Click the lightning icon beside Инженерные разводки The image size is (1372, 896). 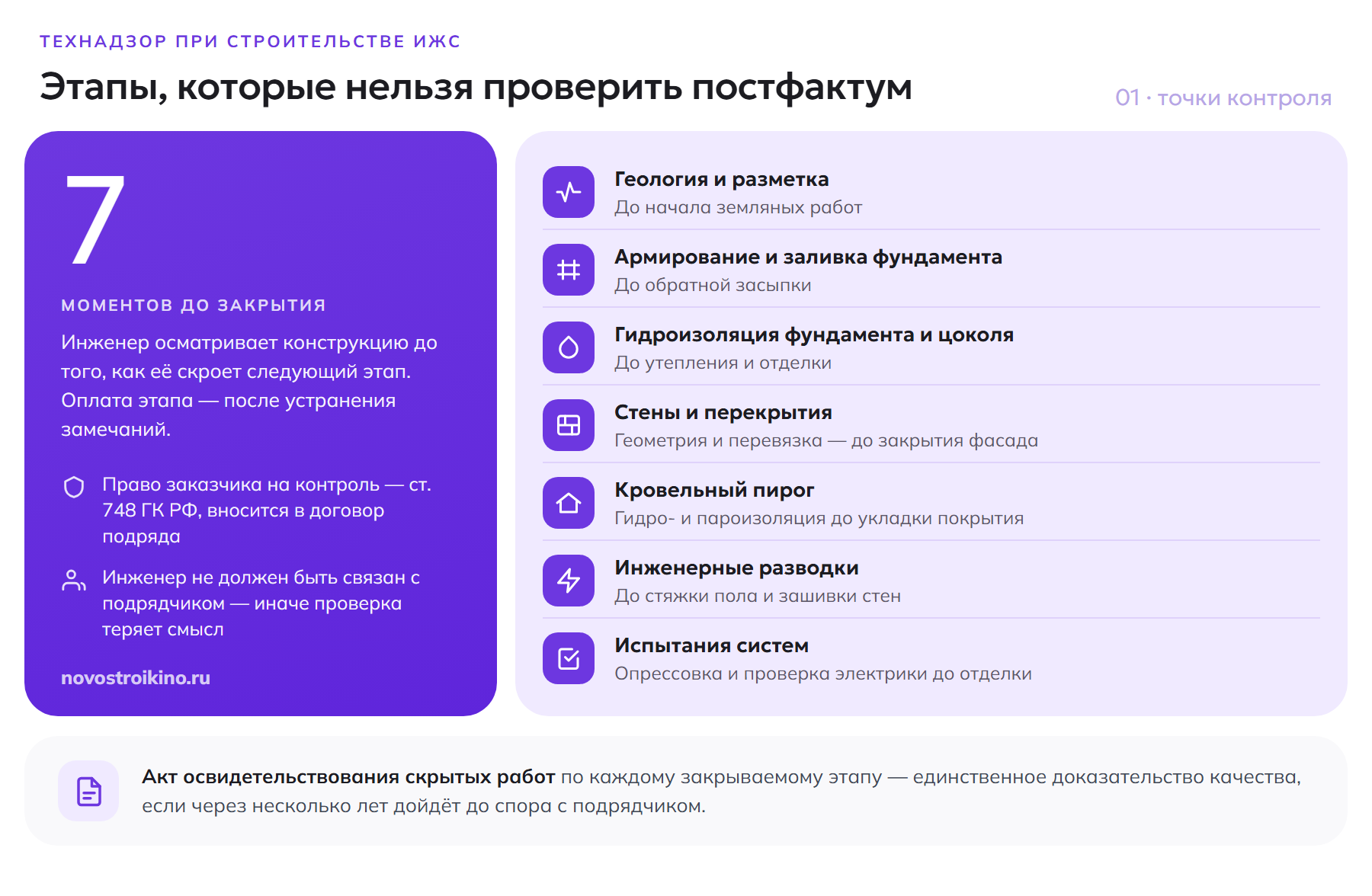569,581
